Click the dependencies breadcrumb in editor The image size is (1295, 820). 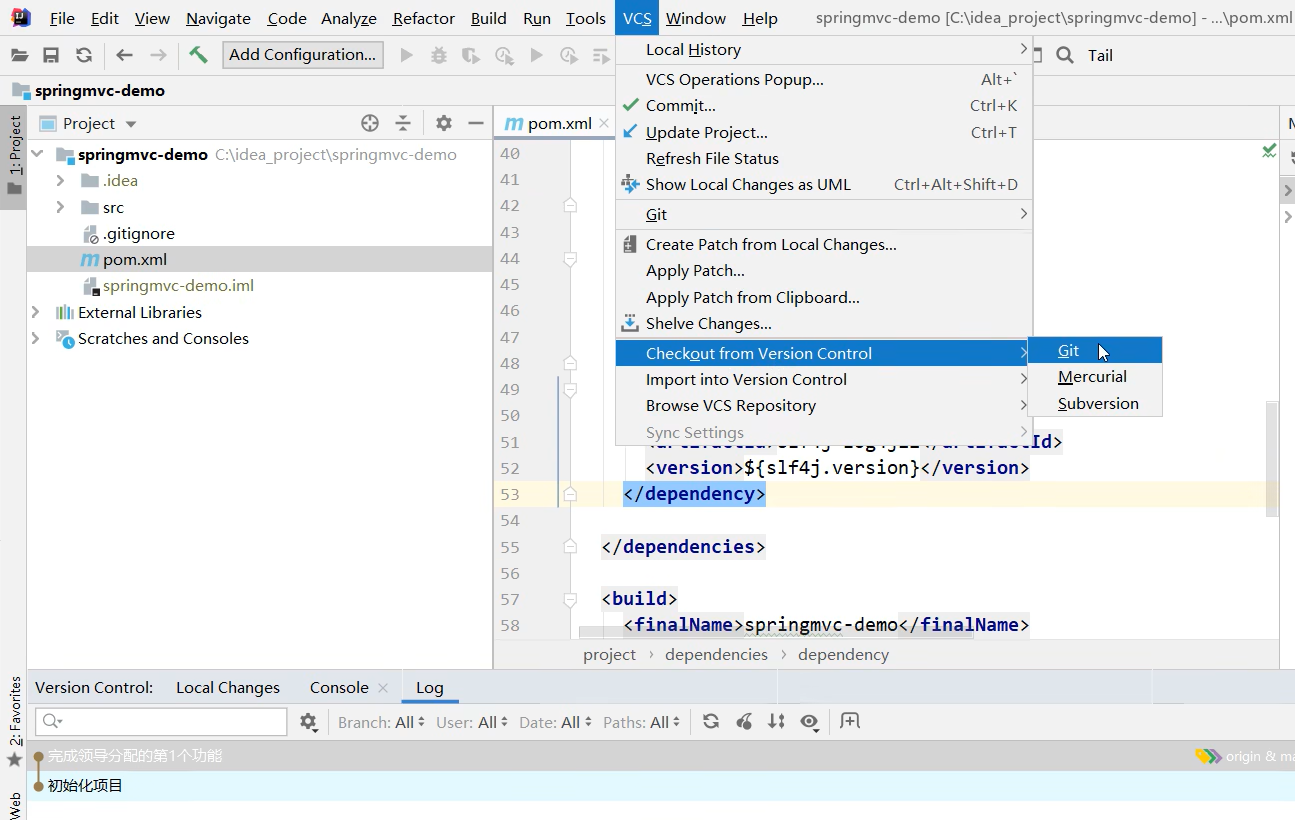(716, 655)
